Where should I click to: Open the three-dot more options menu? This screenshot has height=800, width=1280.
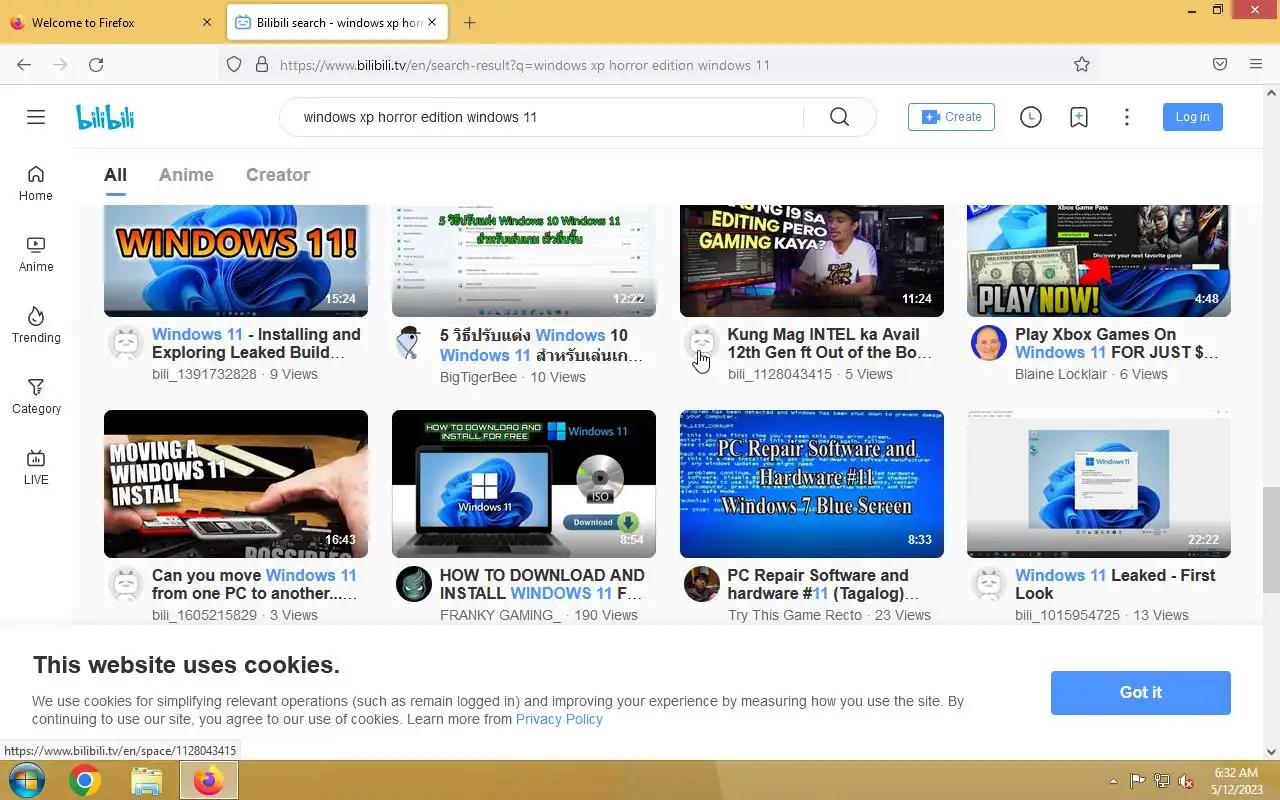(1126, 117)
